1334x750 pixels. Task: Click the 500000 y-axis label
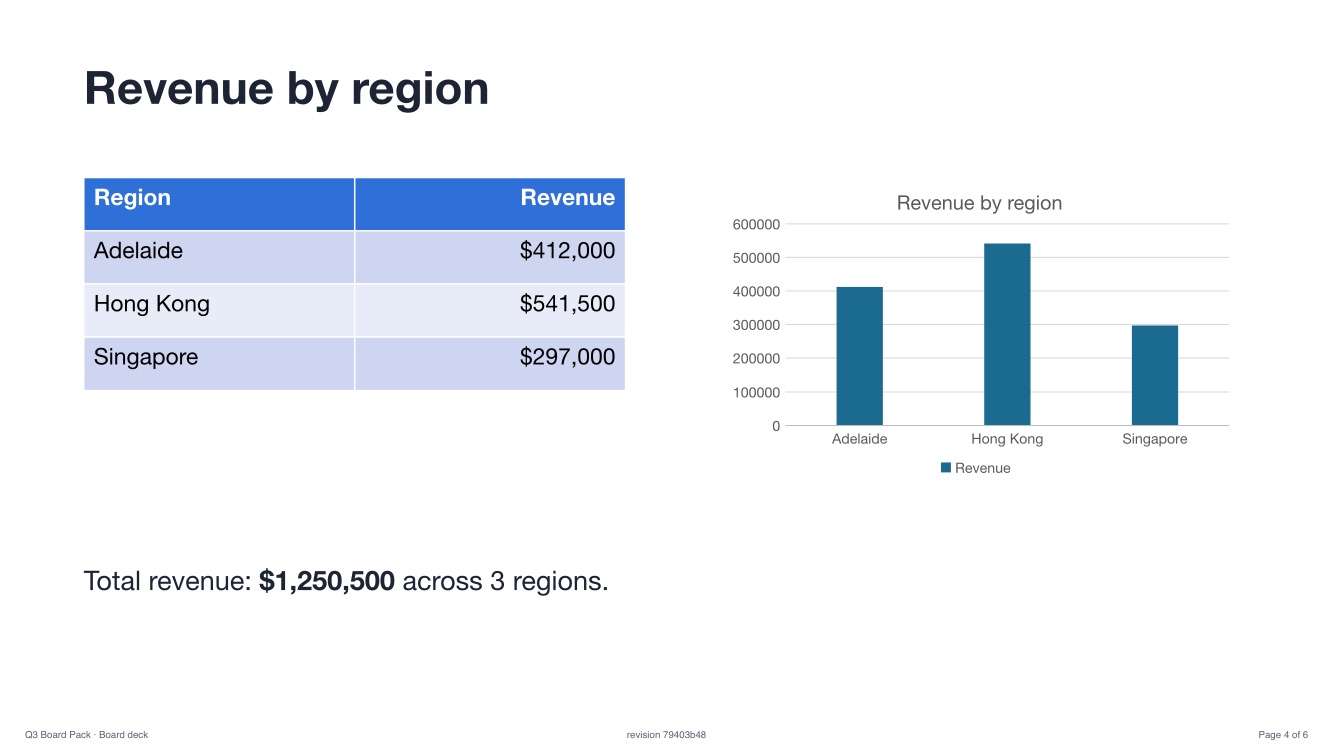coord(756,258)
